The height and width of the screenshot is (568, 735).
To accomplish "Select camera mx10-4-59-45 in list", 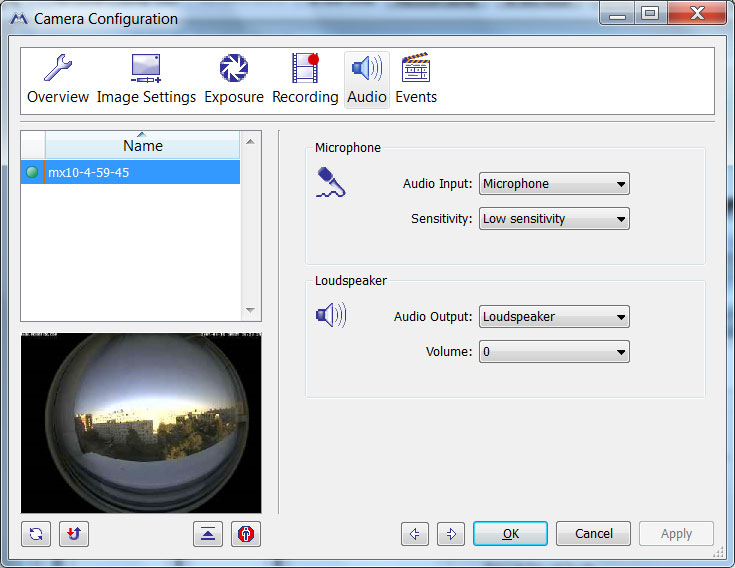I will coord(130,172).
